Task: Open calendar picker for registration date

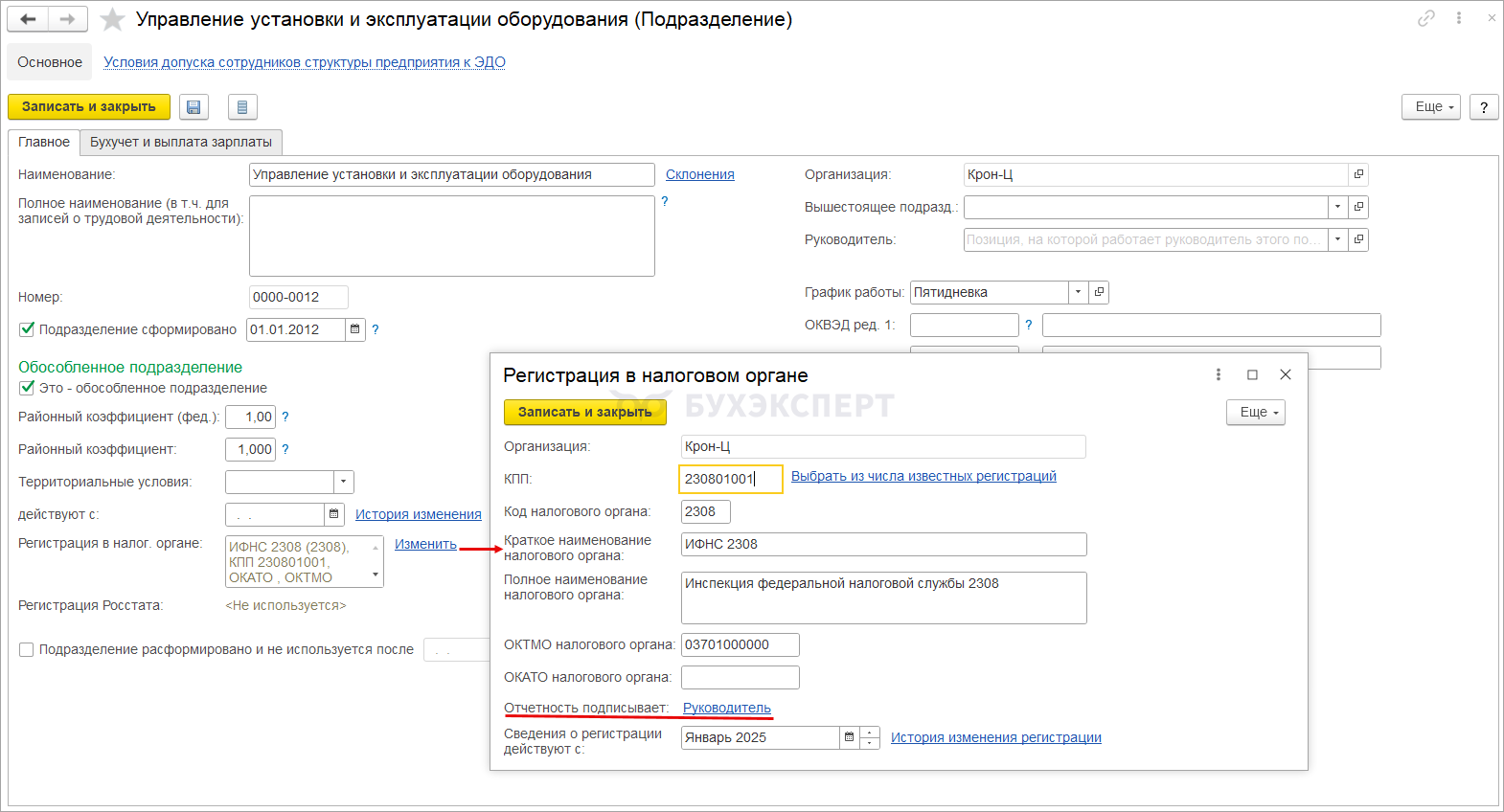Action: (849, 737)
